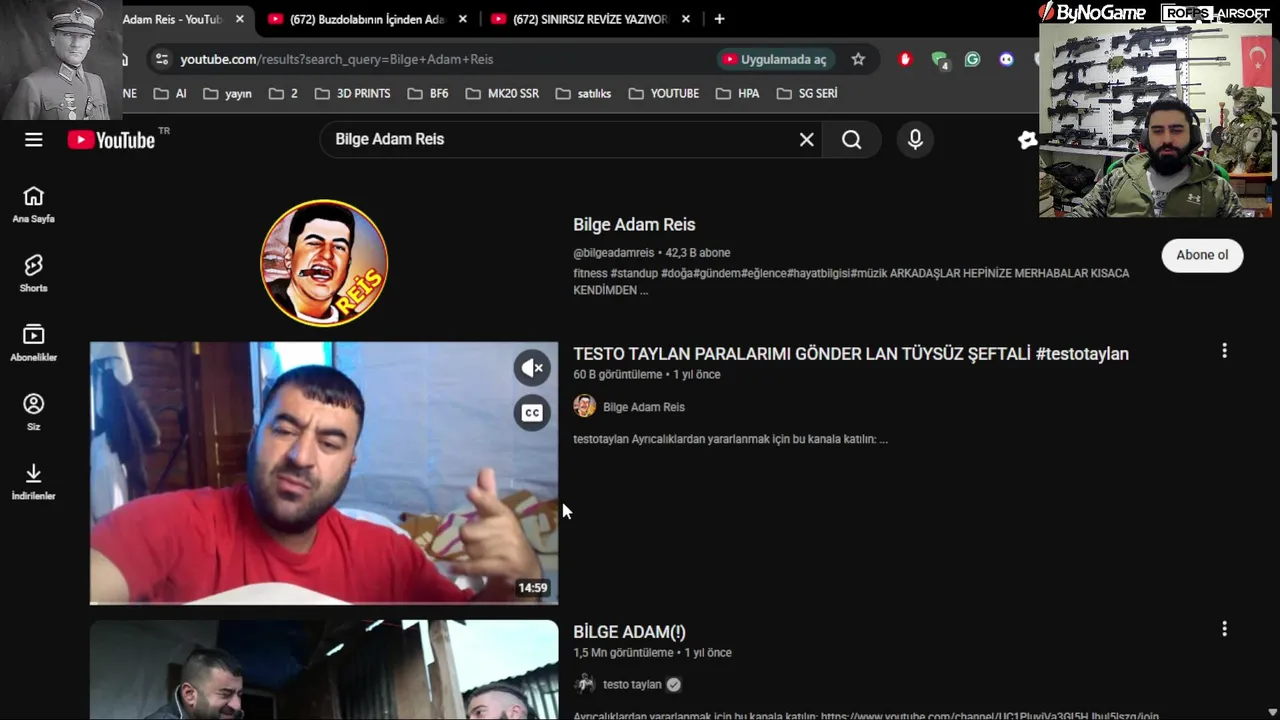The image size is (1280, 720).
Task: Open the YOUTUBE bookmarks folder
Action: (664, 93)
